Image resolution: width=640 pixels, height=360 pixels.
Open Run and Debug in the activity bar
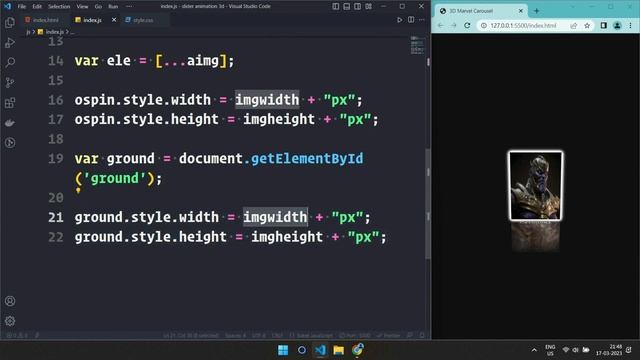tap(10, 42)
